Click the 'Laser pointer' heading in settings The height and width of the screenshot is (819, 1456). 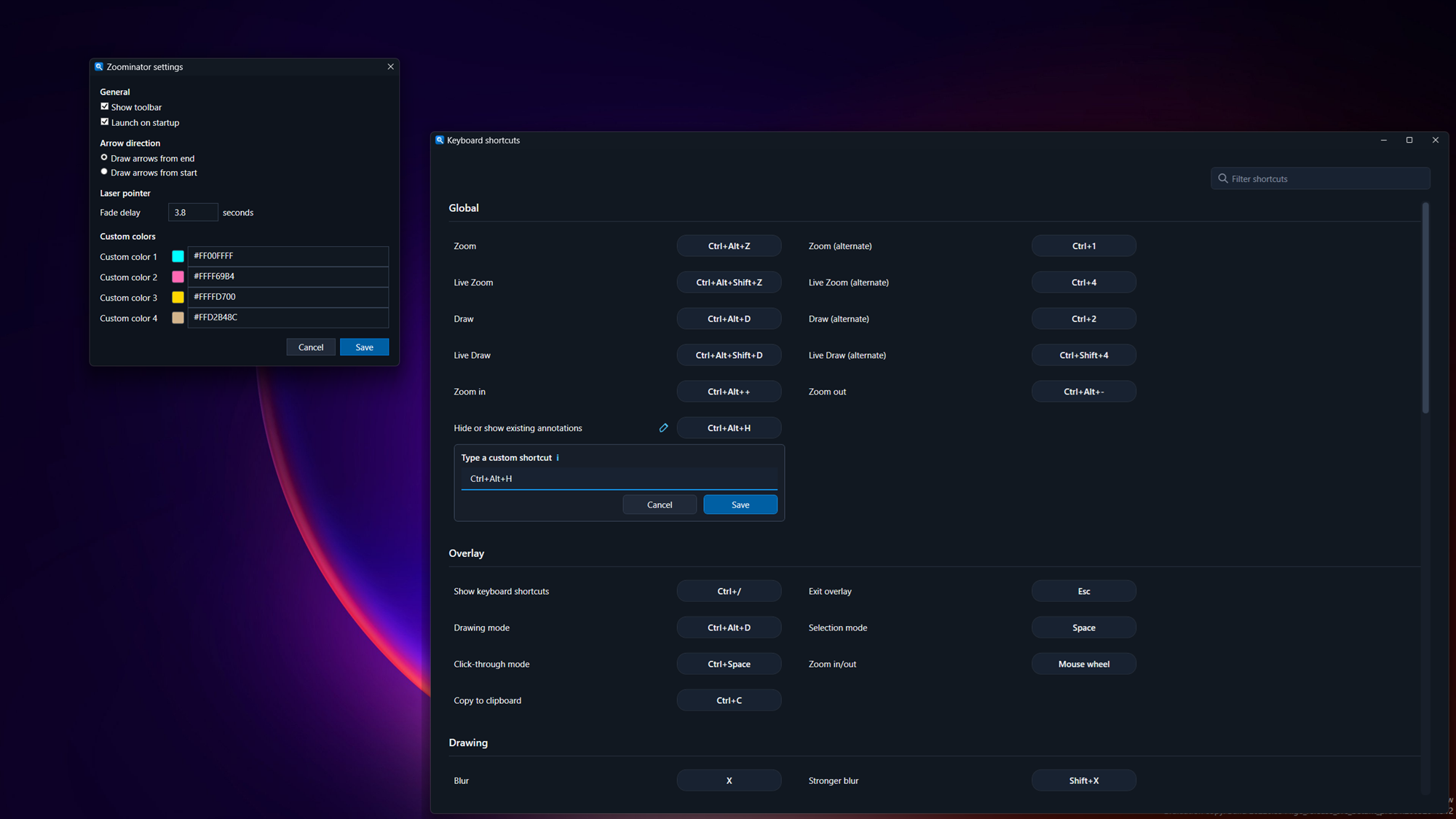(x=125, y=193)
